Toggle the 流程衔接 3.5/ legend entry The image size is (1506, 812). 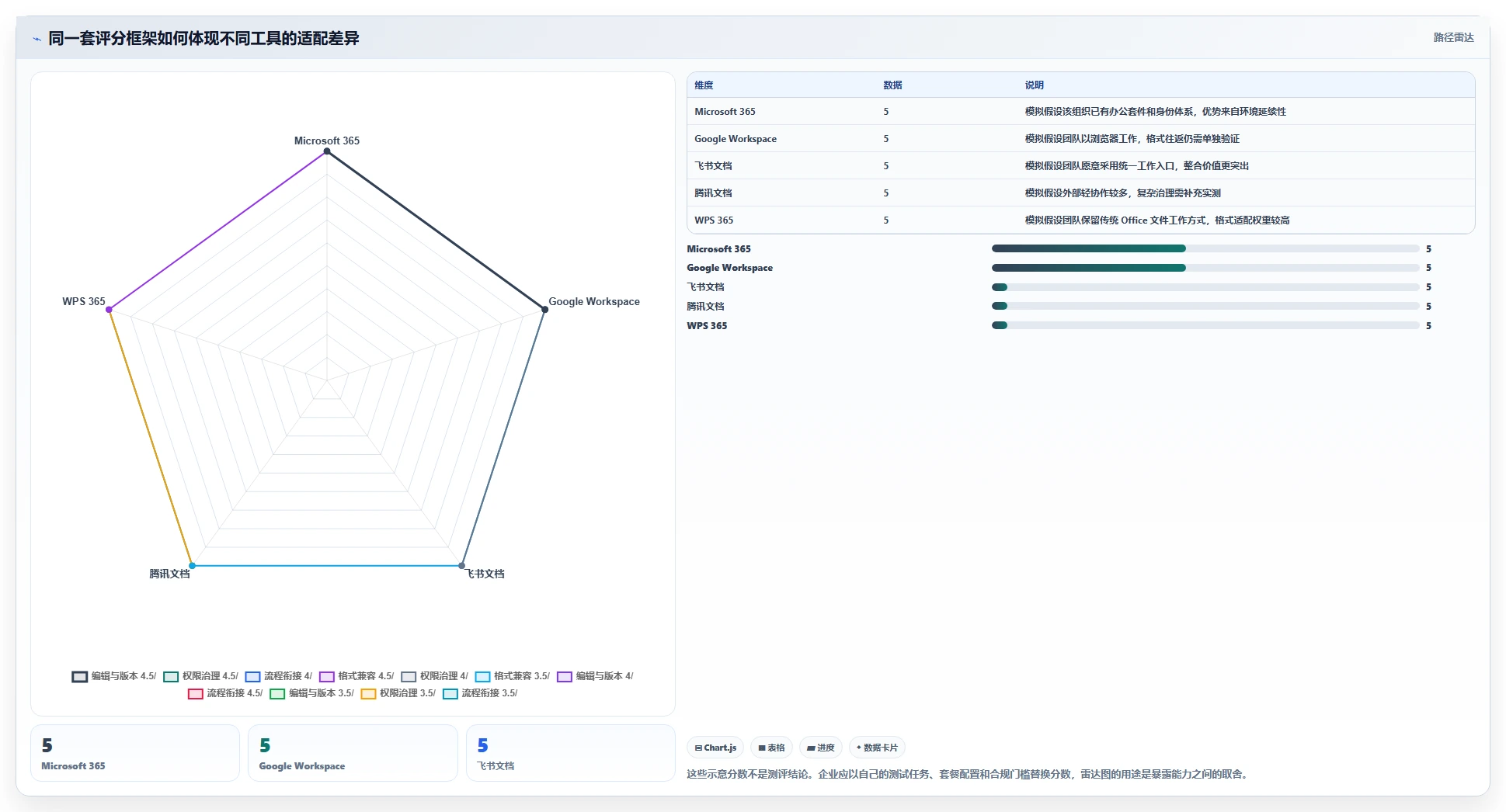click(480, 693)
